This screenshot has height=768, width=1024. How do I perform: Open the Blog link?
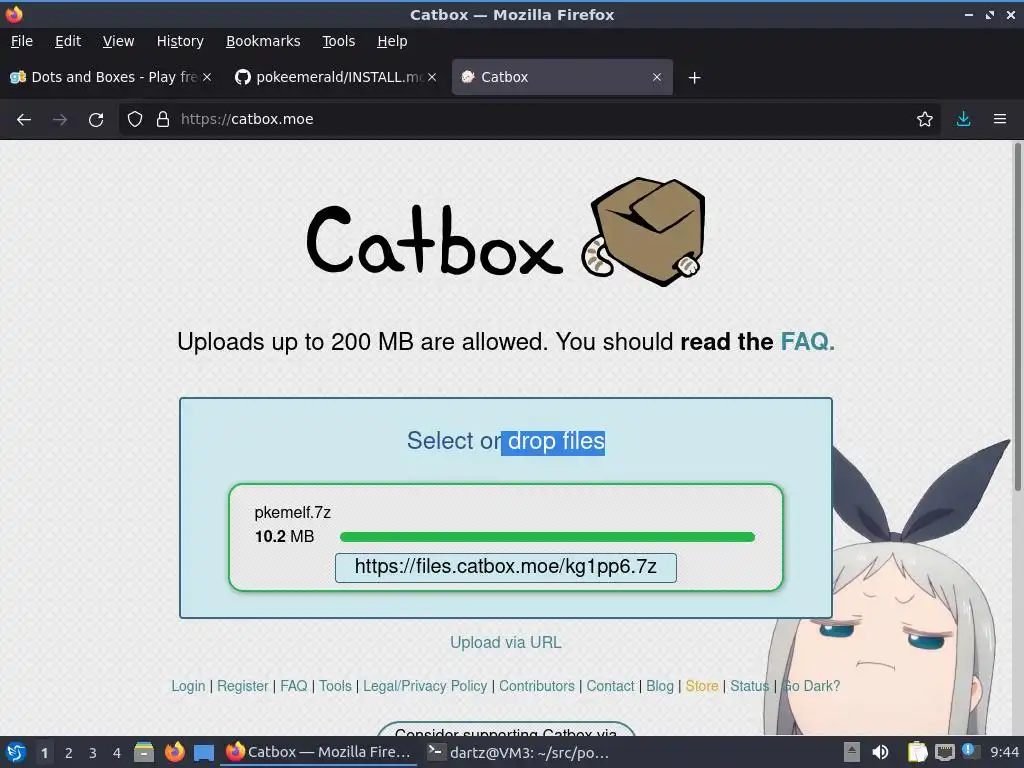click(x=660, y=686)
